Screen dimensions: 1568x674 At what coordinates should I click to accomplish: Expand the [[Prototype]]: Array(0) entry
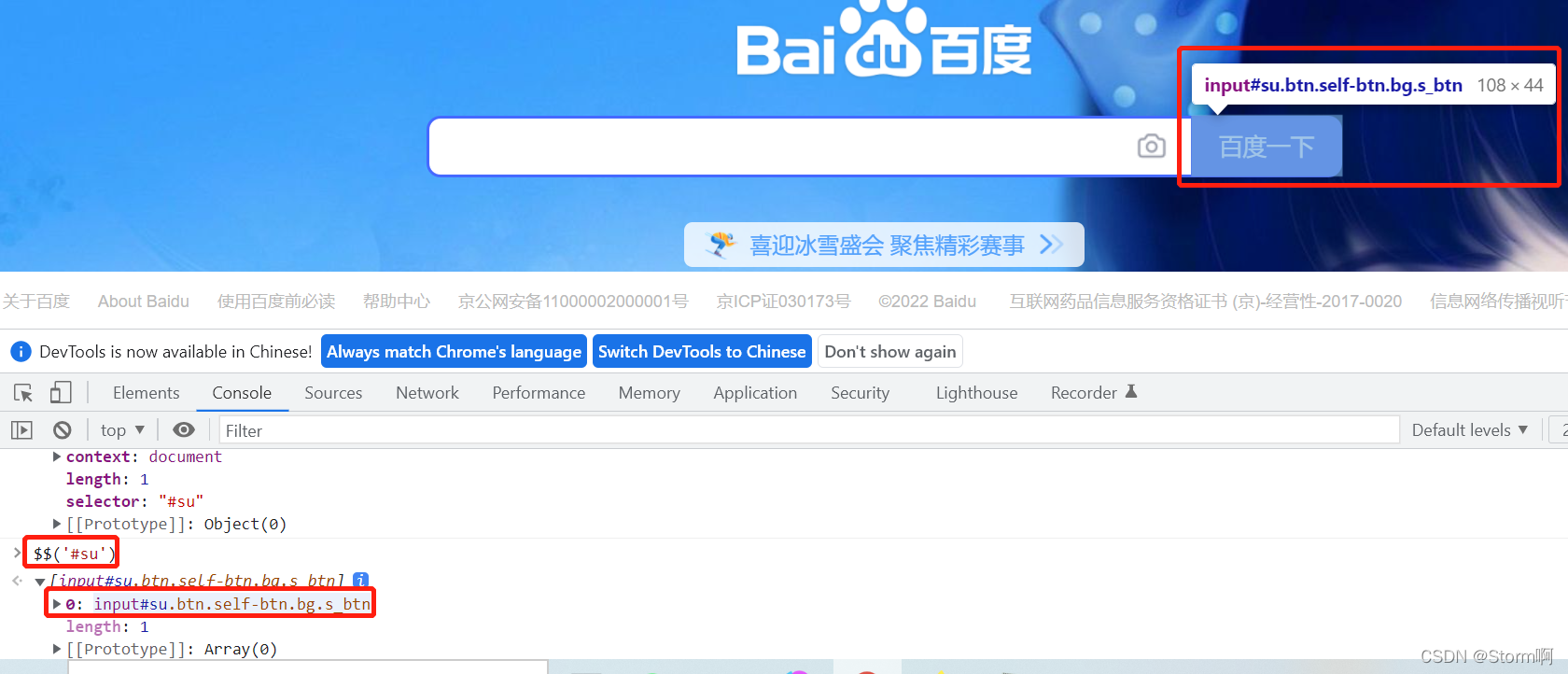(57, 649)
